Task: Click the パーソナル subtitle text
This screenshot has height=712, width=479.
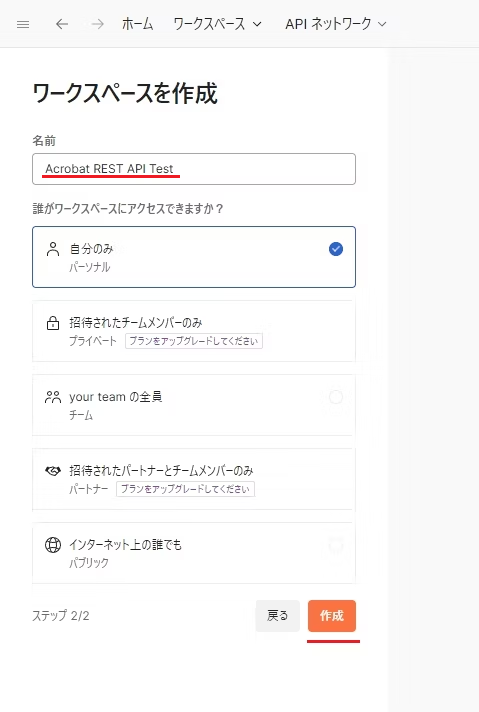Action: [89, 267]
